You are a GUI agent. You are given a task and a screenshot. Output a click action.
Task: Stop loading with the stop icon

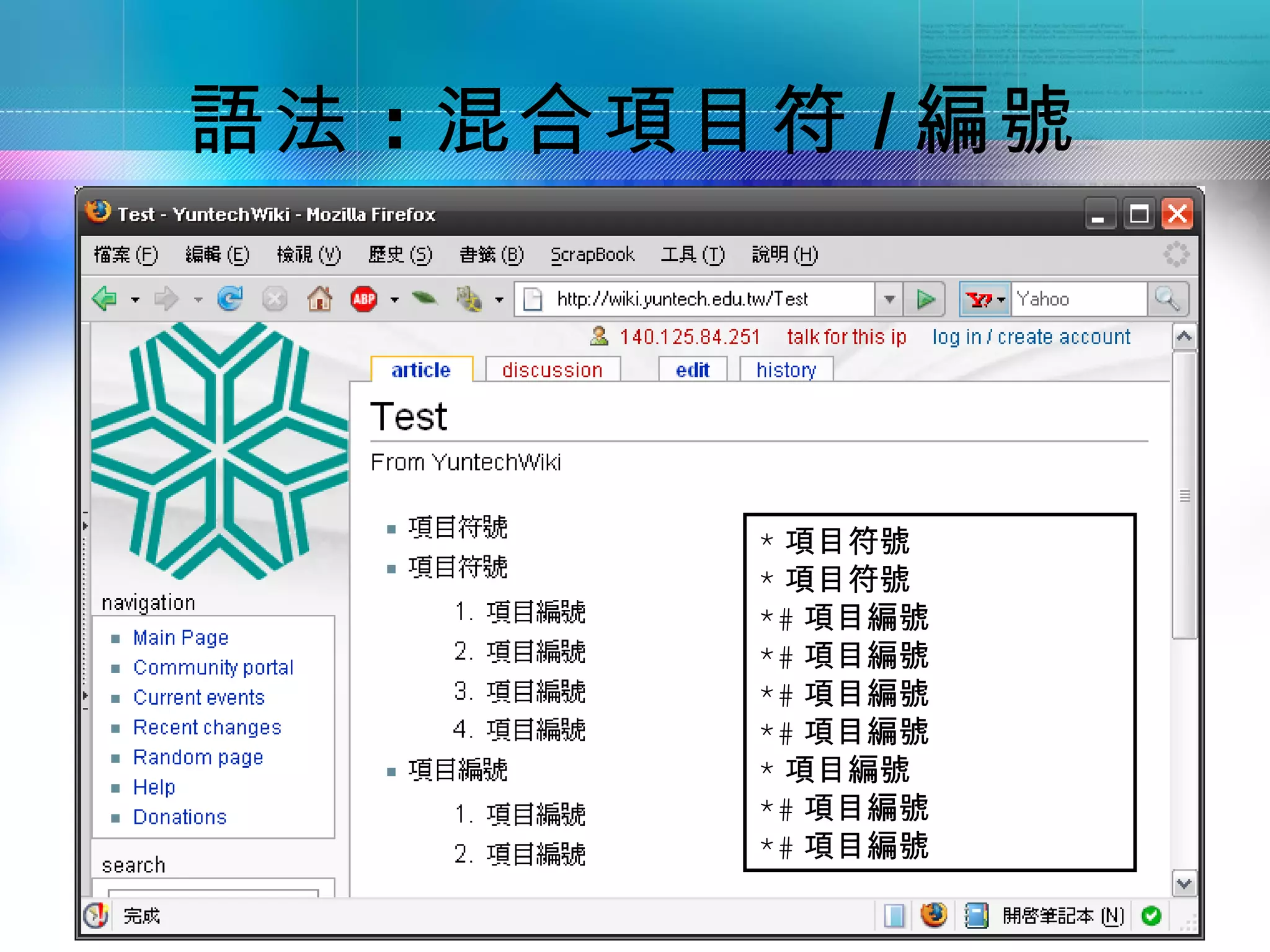(274, 299)
